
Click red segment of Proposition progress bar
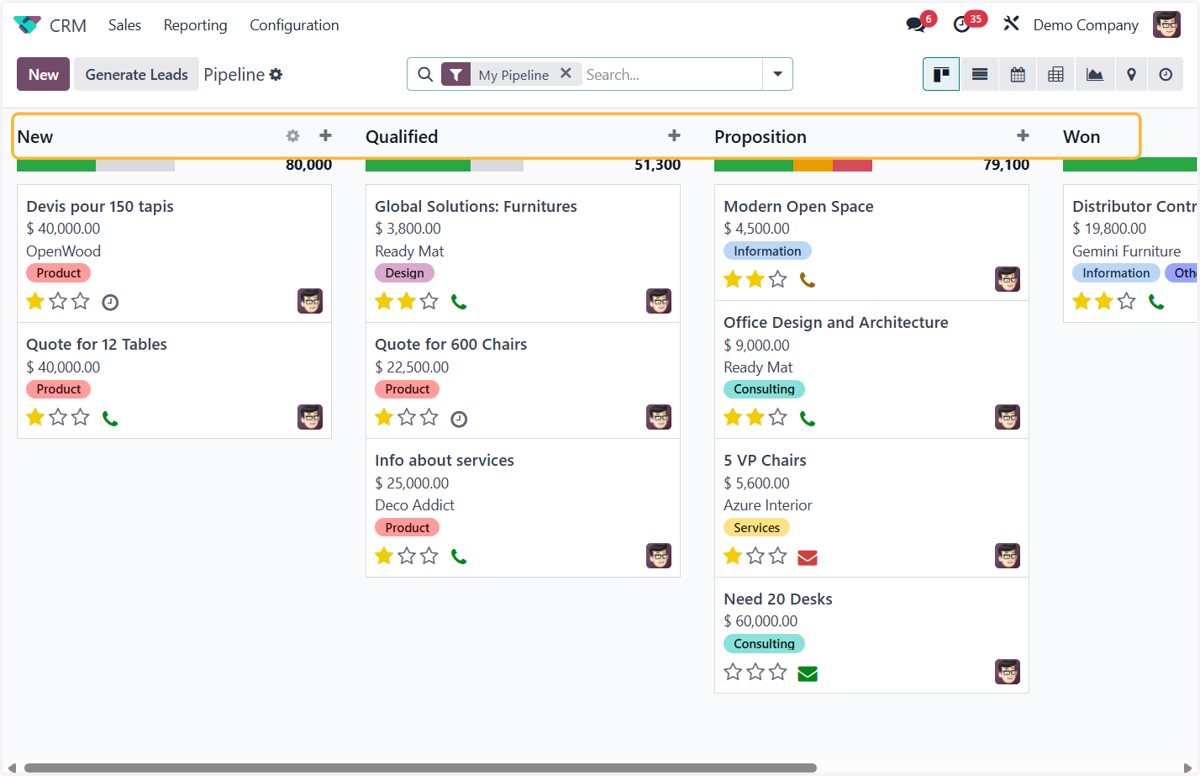852,165
